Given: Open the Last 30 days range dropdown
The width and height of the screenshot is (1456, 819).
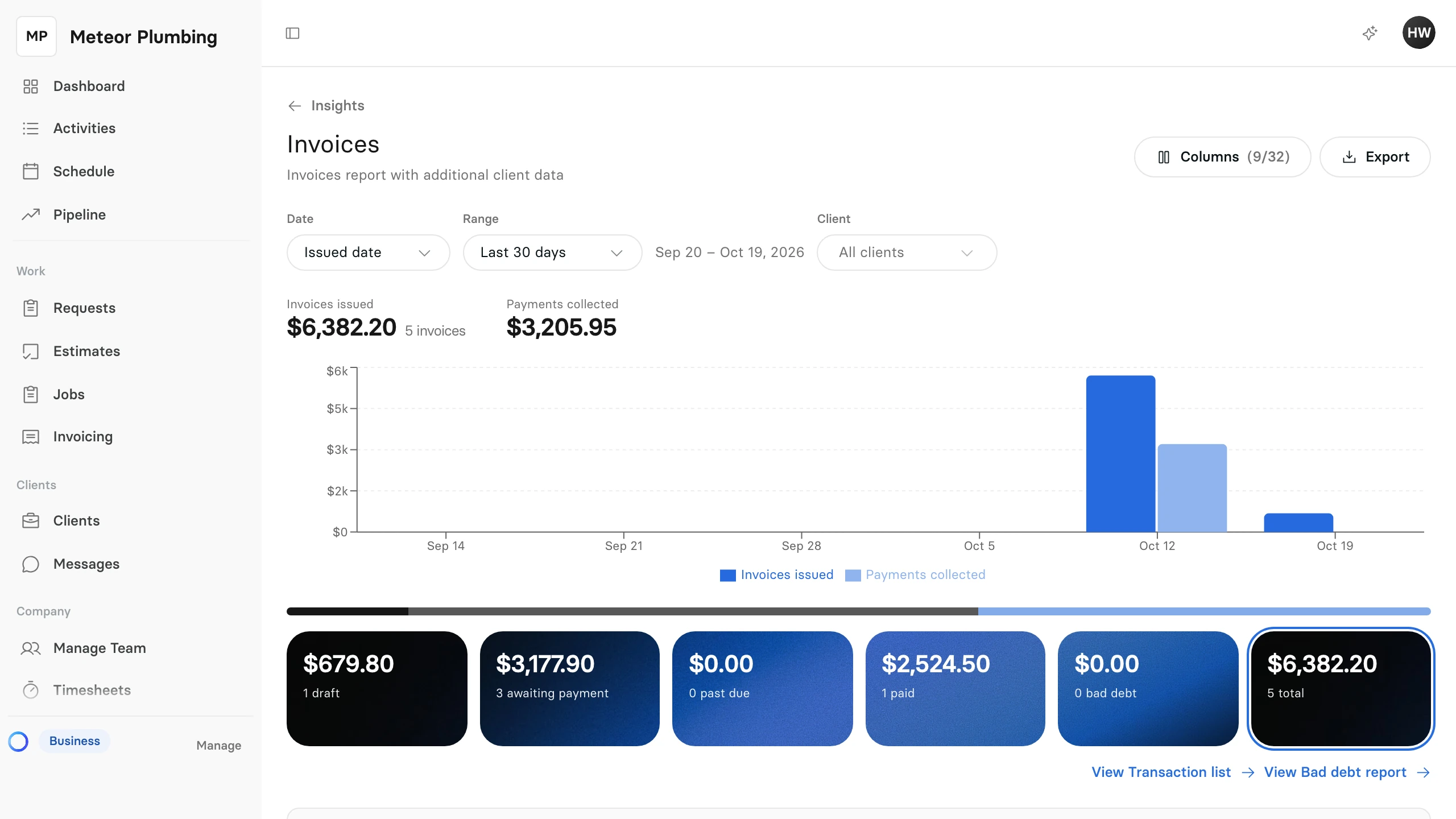Looking at the screenshot, I should click(552, 253).
